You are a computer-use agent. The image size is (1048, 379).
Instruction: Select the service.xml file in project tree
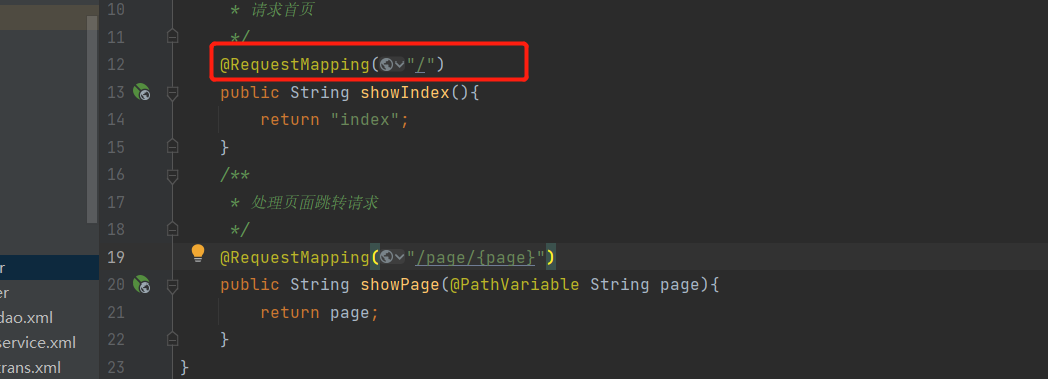point(37,343)
